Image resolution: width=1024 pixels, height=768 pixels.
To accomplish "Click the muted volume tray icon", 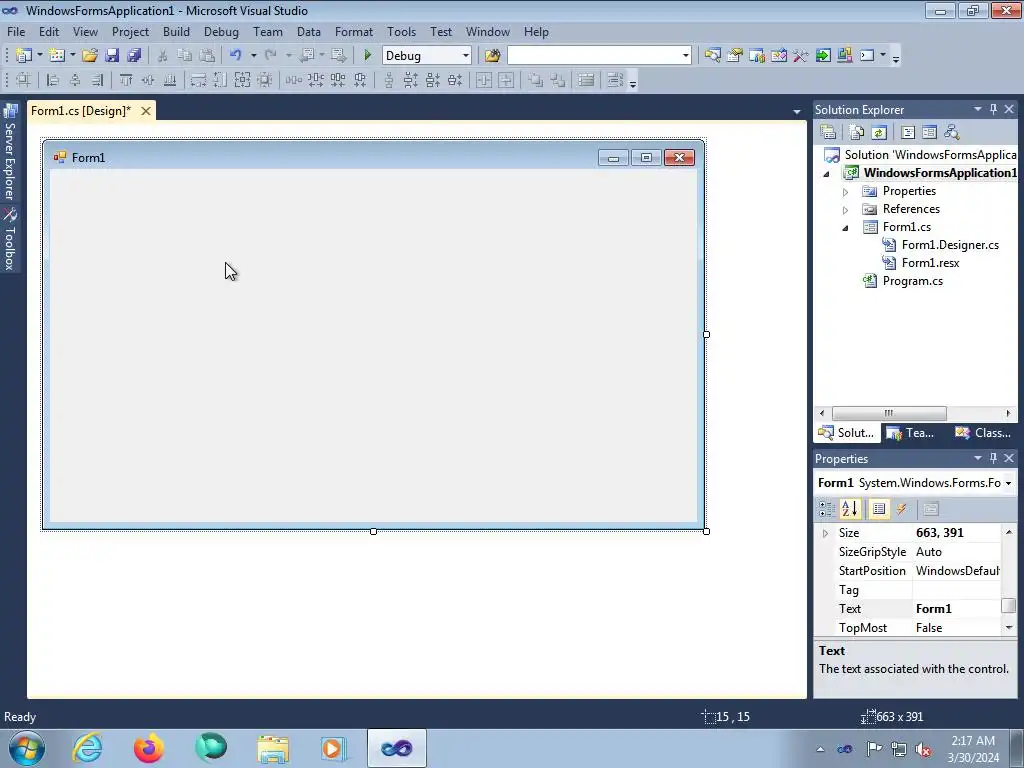I will [923, 749].
